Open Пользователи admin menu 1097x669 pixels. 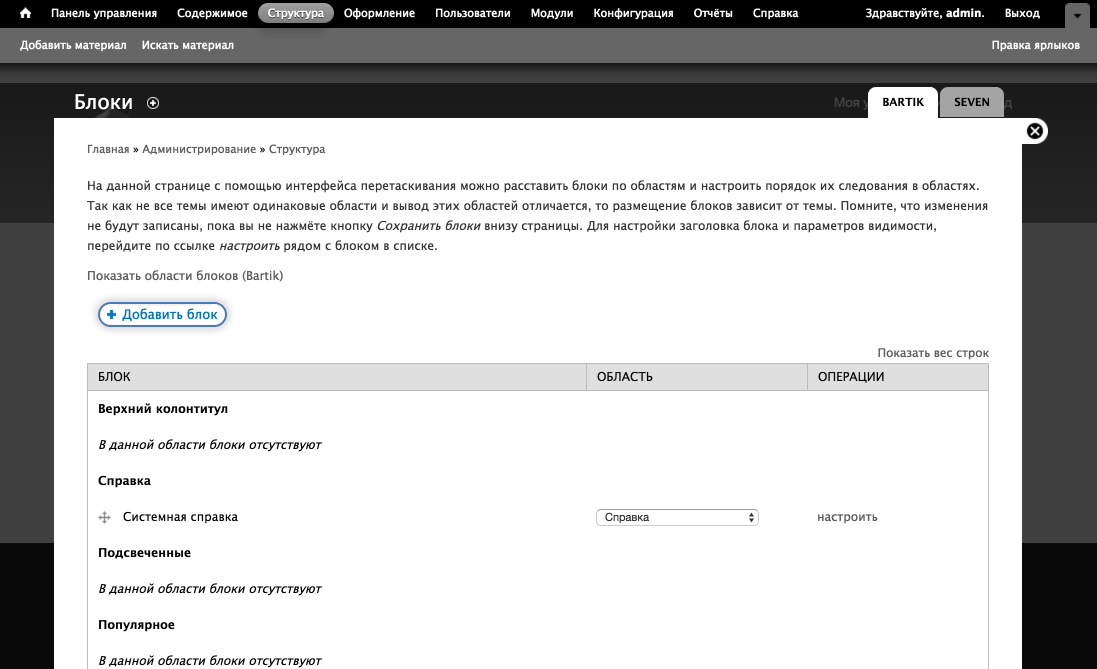pos(473,13)
